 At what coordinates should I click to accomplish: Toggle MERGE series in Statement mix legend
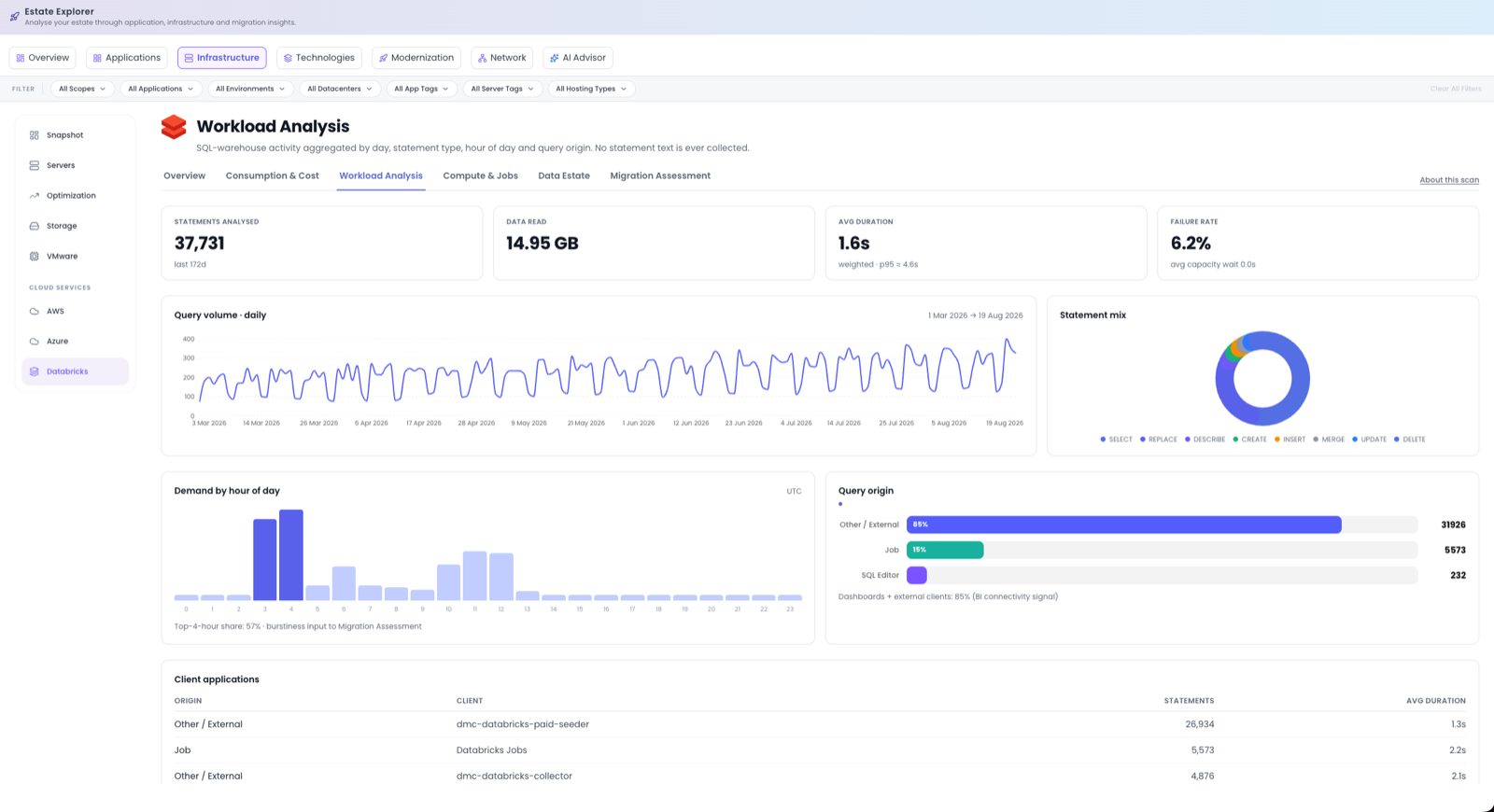point(1329,440)
